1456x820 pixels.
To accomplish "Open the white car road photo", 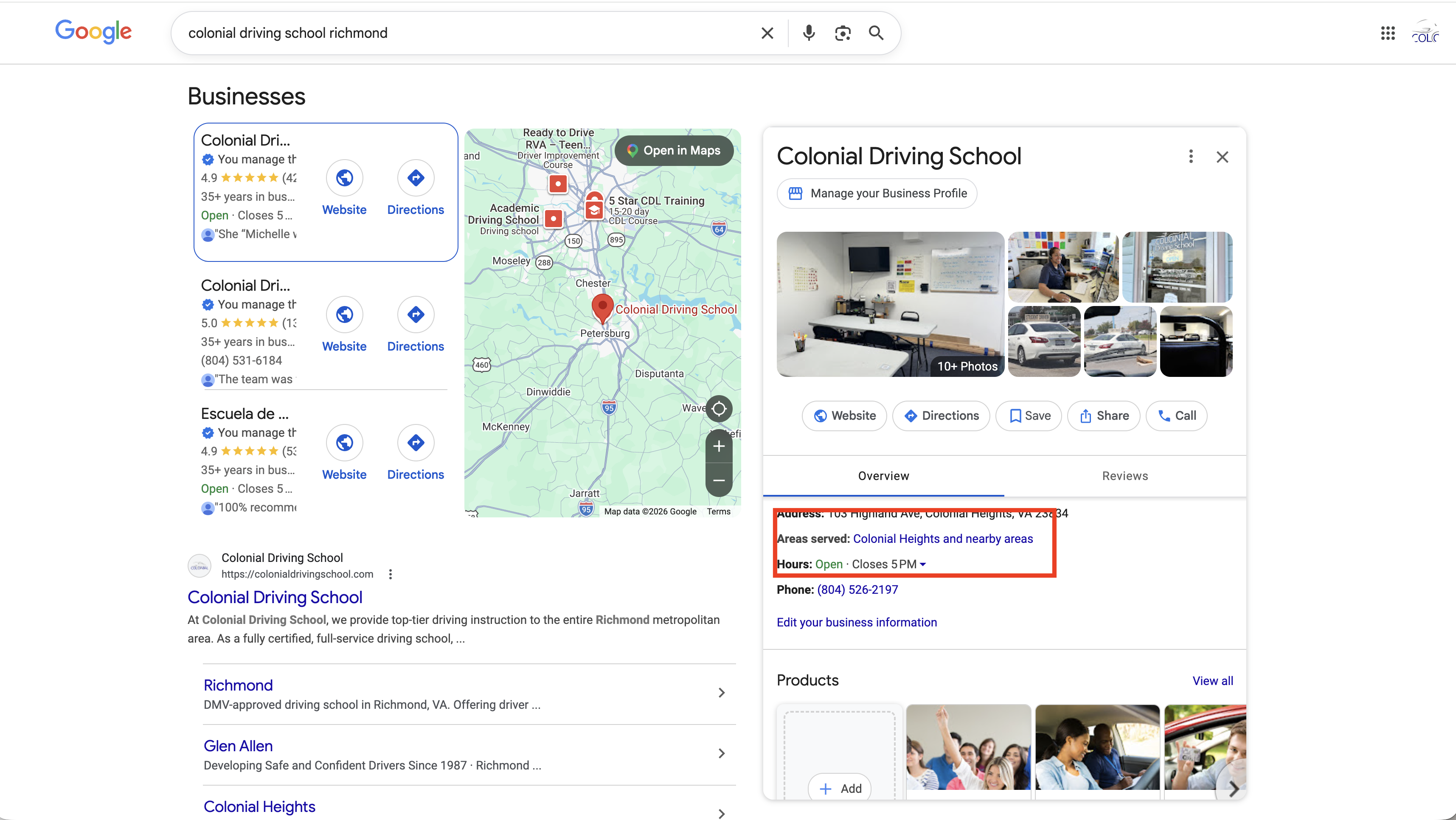I will click(1120, 341).
